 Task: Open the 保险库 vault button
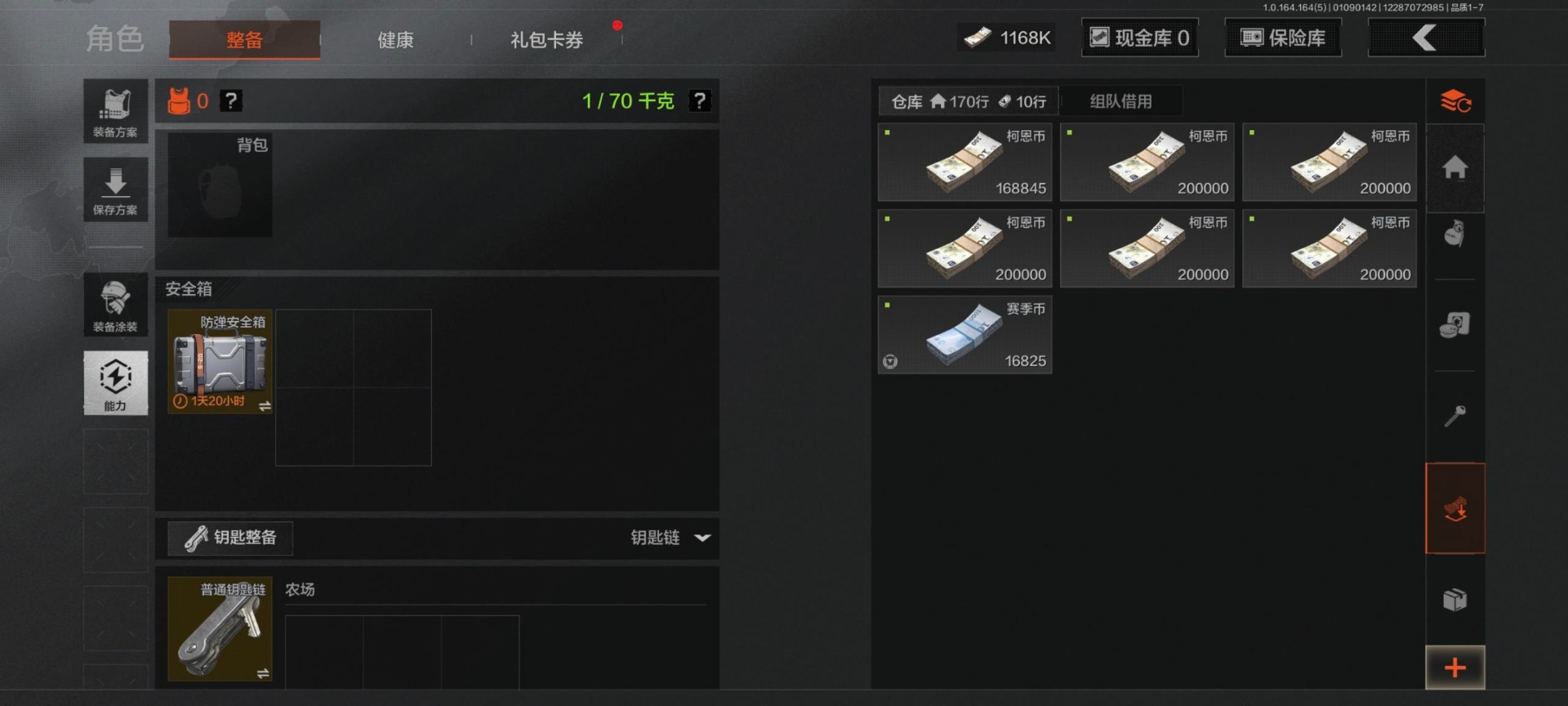[x=1283, y=38]
